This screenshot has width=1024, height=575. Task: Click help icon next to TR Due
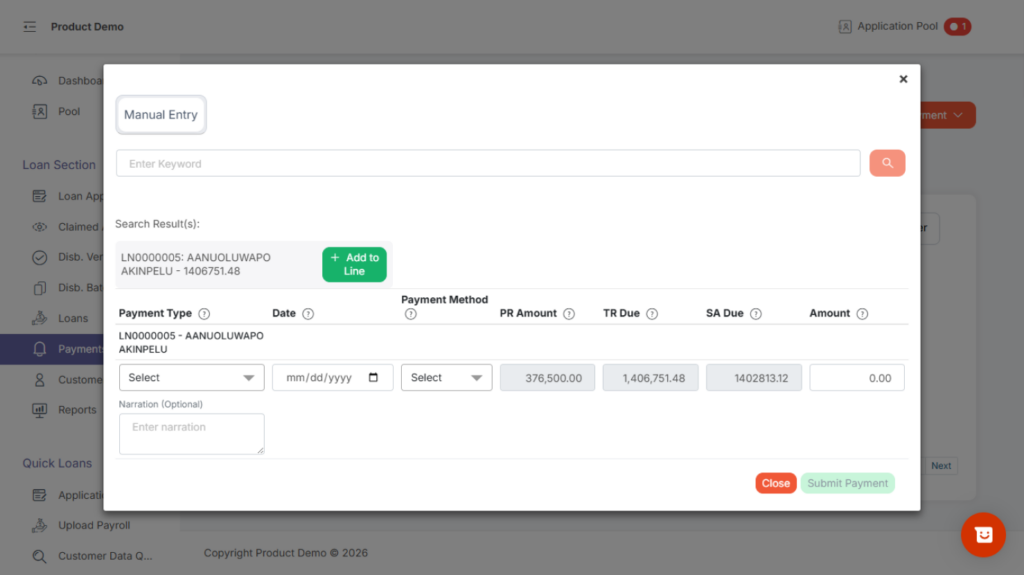coord(652,314)
